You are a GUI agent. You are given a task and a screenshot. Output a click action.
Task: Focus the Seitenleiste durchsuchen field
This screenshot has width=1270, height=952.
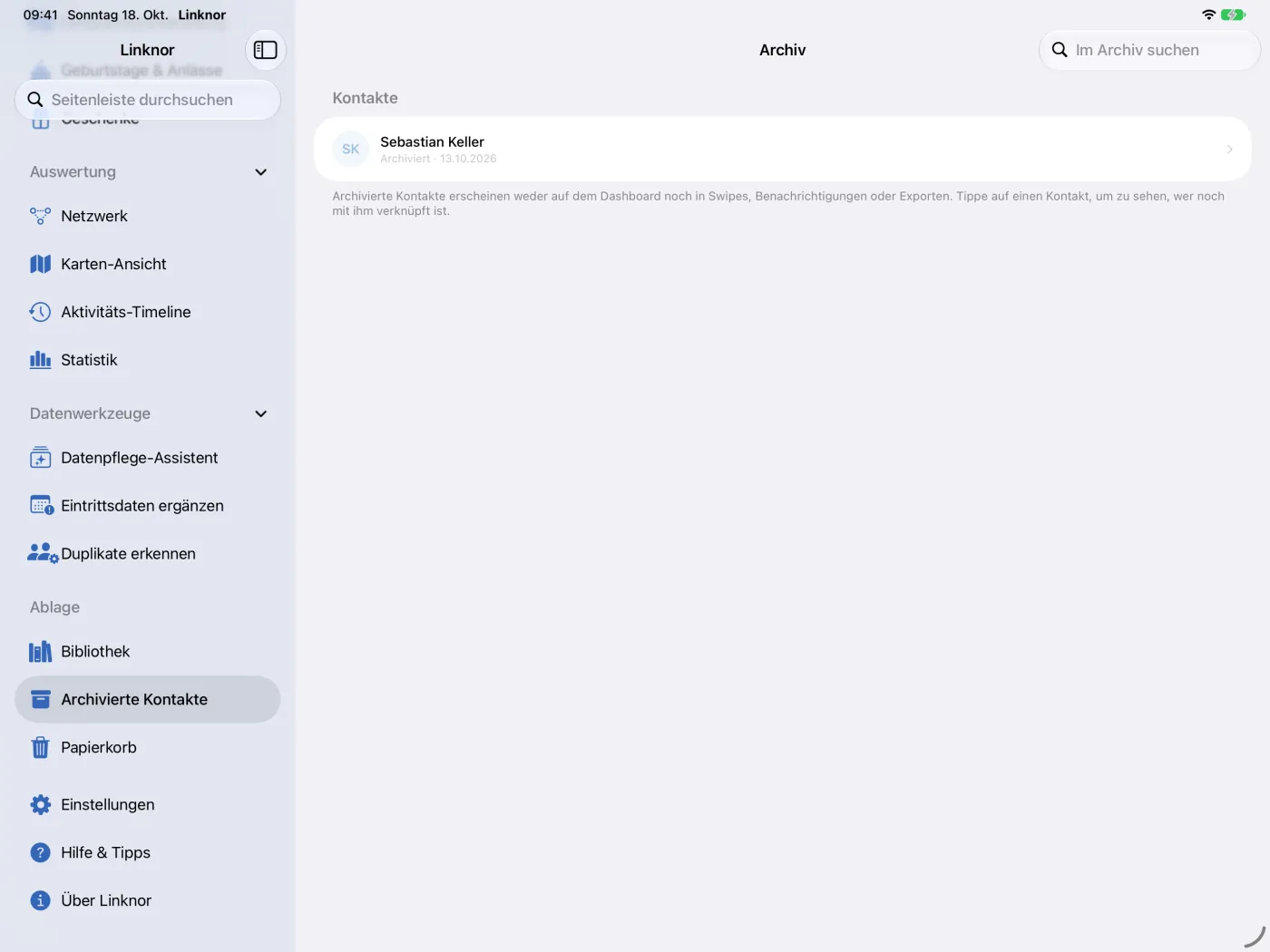coord(148,100)
